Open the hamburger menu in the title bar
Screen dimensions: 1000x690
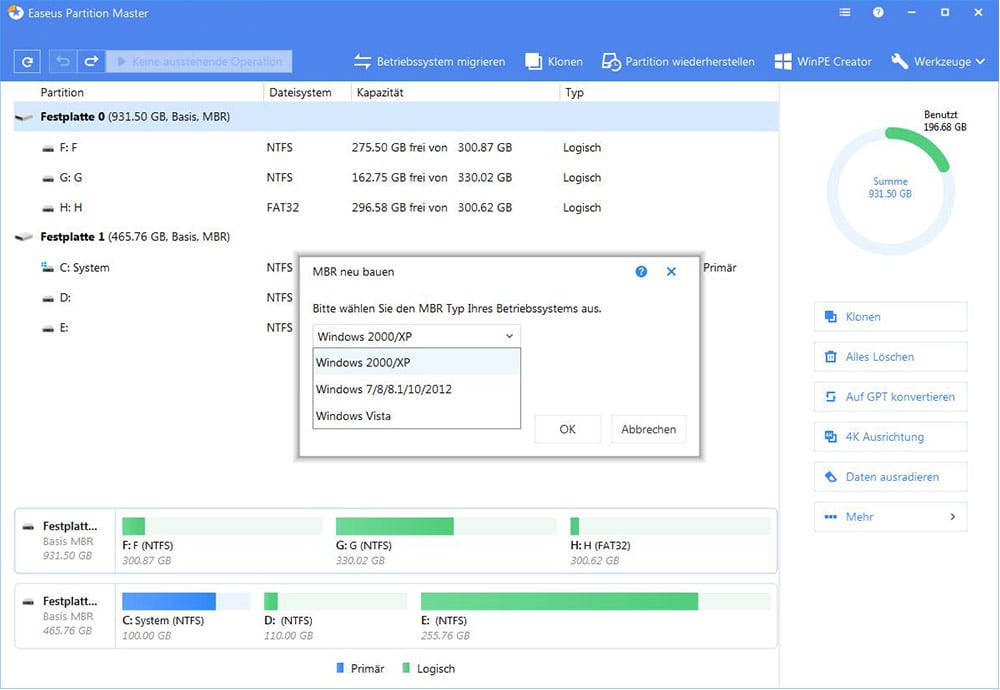tap(844, 12)
